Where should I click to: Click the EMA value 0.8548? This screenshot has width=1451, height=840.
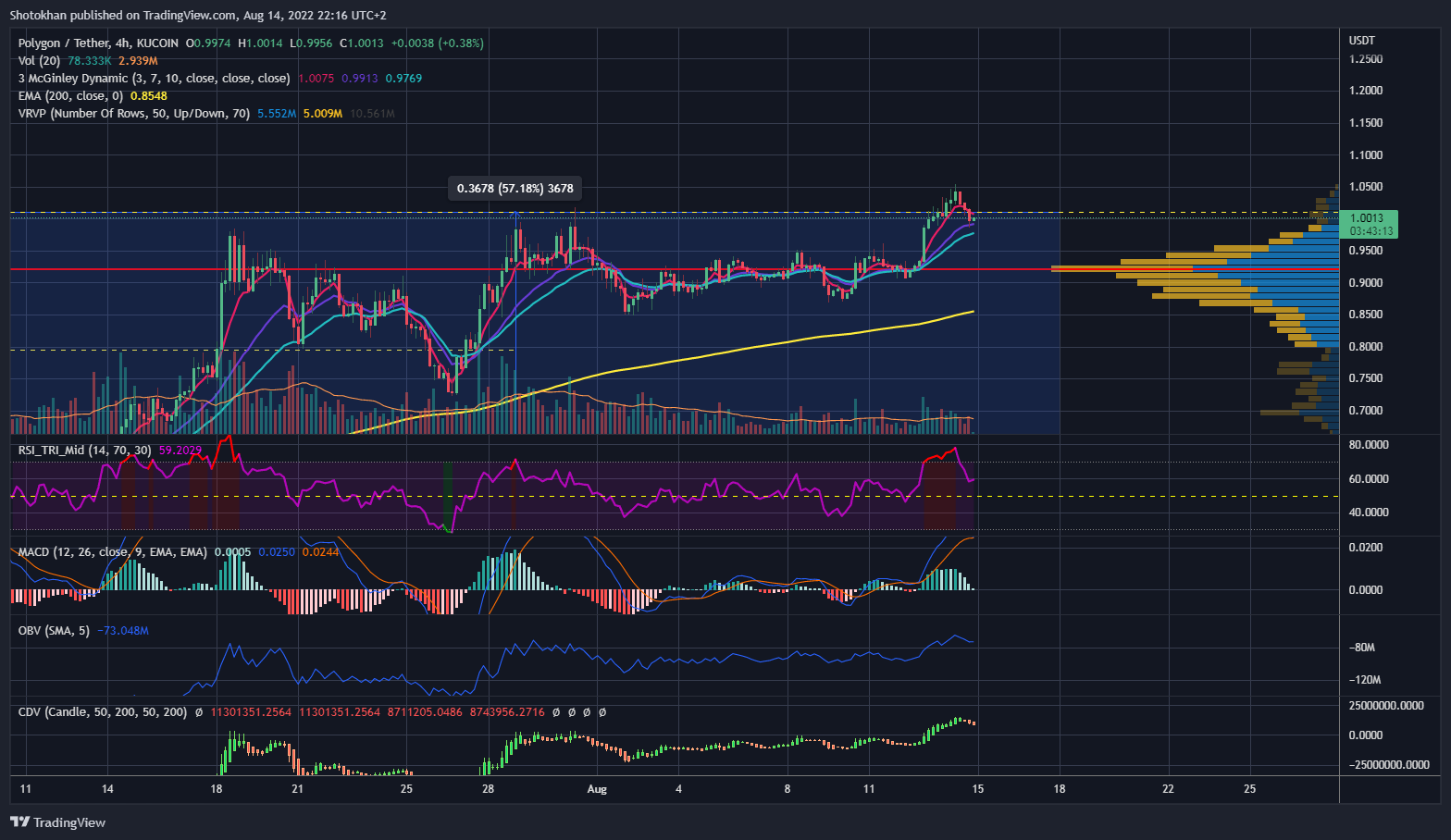pos(149,96)
